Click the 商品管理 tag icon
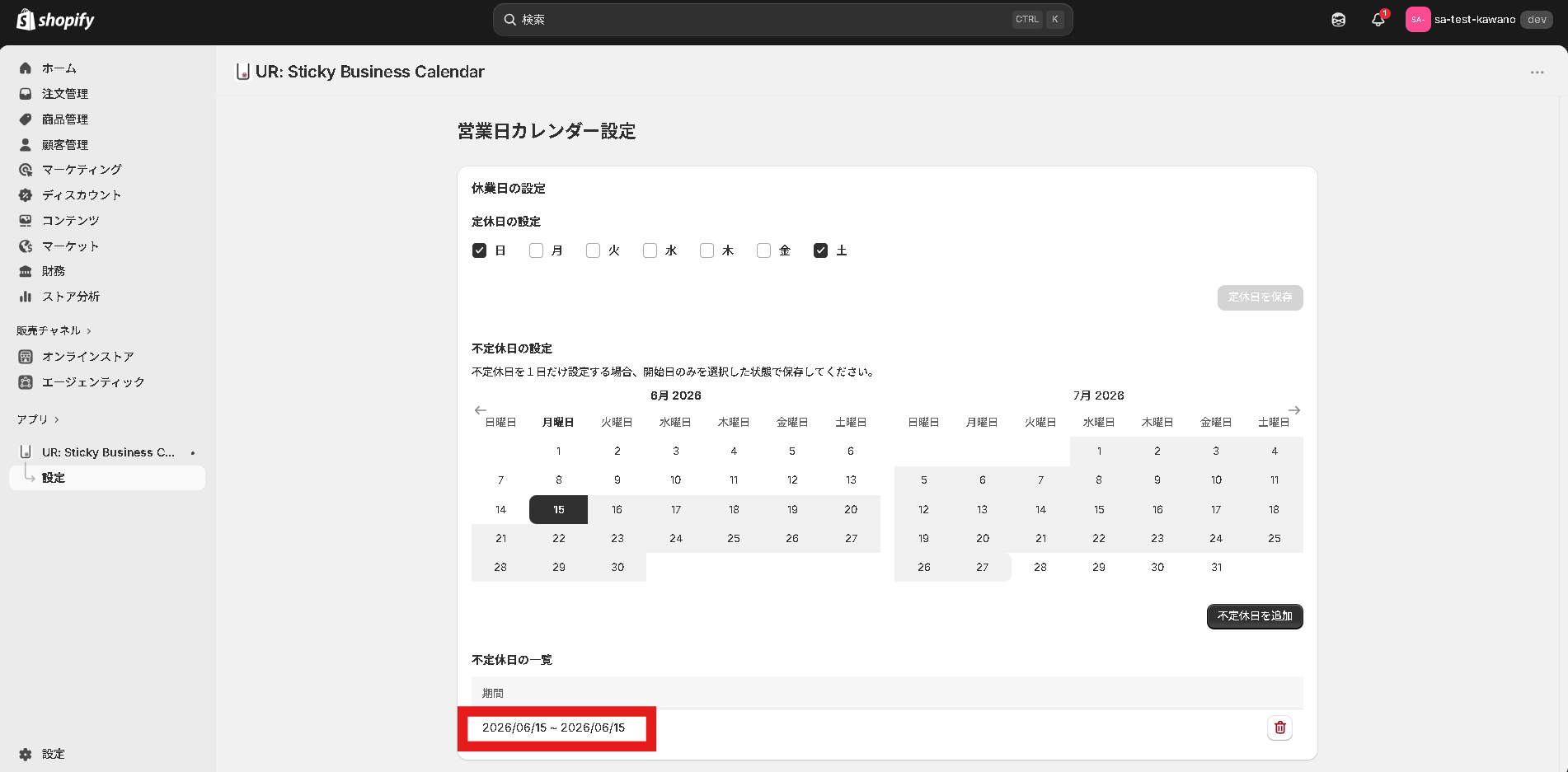1568x772 pixels. (x=26, y=119)
